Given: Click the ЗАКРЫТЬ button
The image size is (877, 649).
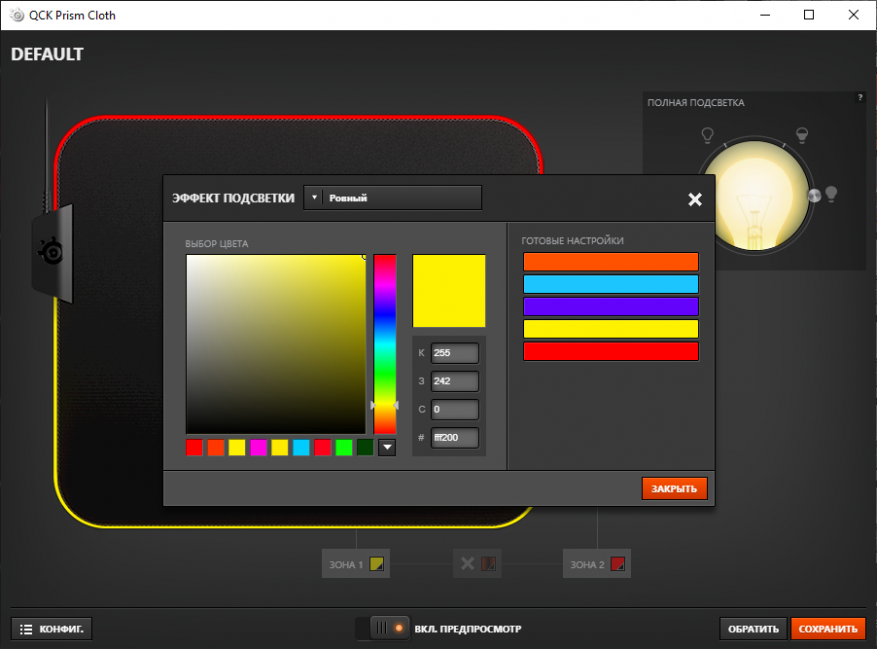Looking at the screenshot, I should pos(674,488).
